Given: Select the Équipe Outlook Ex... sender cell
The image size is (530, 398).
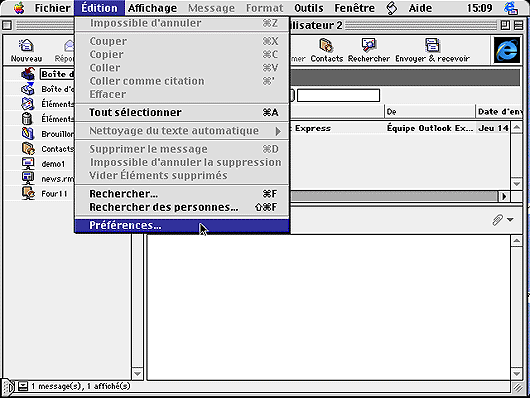Looking at the screenshot, I should pyautogui.click(x=430, y=128).
